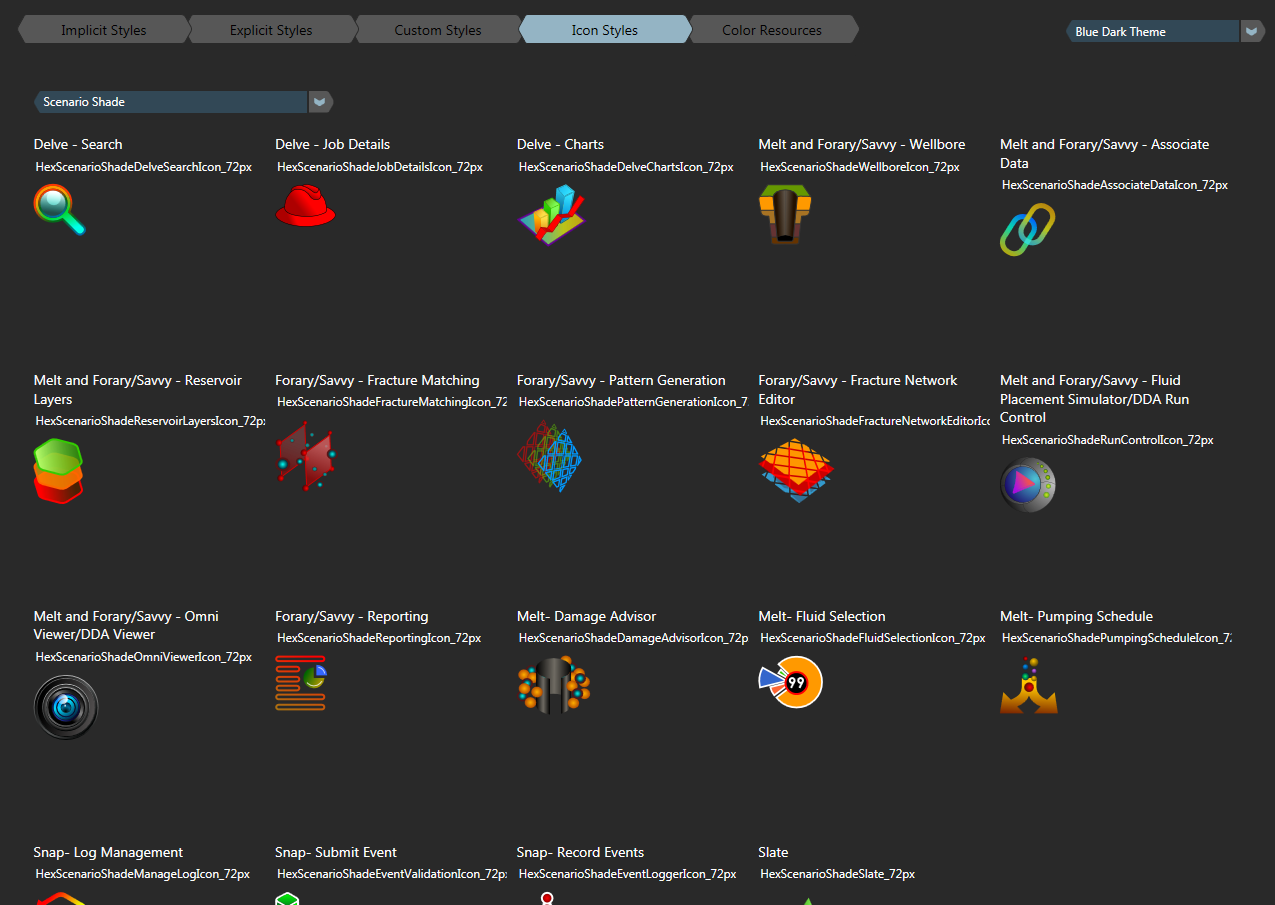Click the 'Slate' label
Image resolution: width=1275 pixels, height=905 pixels.
tap(773, 852)
